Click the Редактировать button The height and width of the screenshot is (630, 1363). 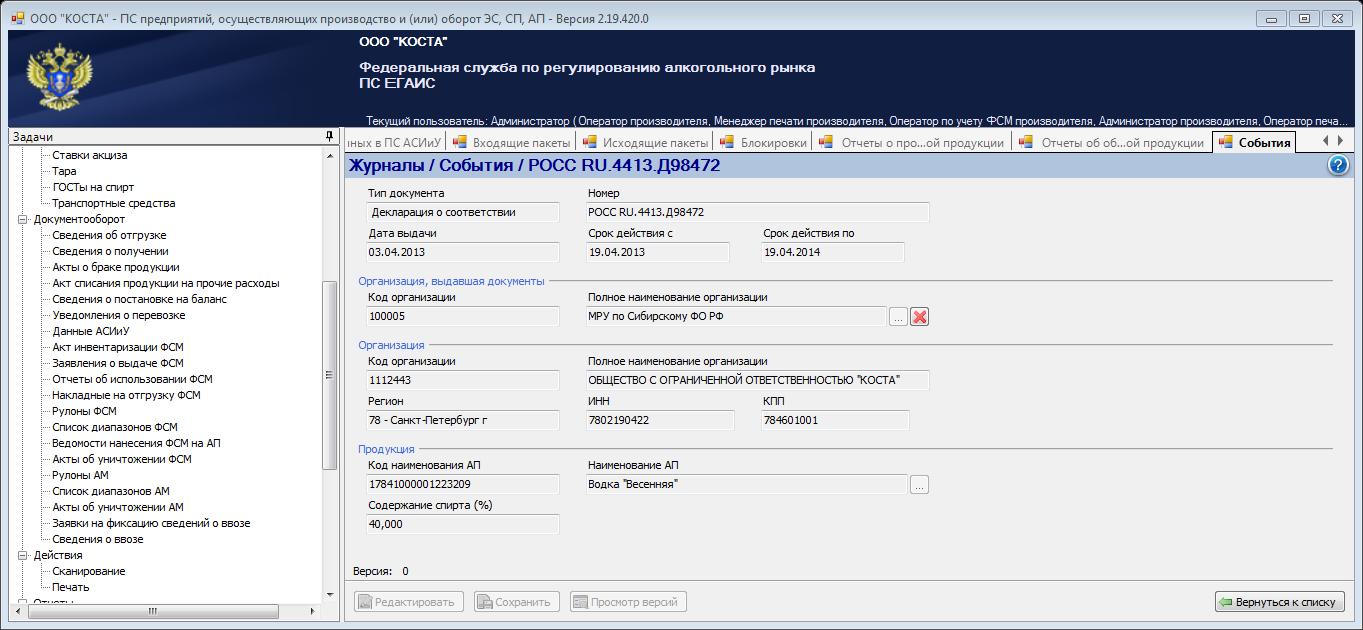(409, 602)
